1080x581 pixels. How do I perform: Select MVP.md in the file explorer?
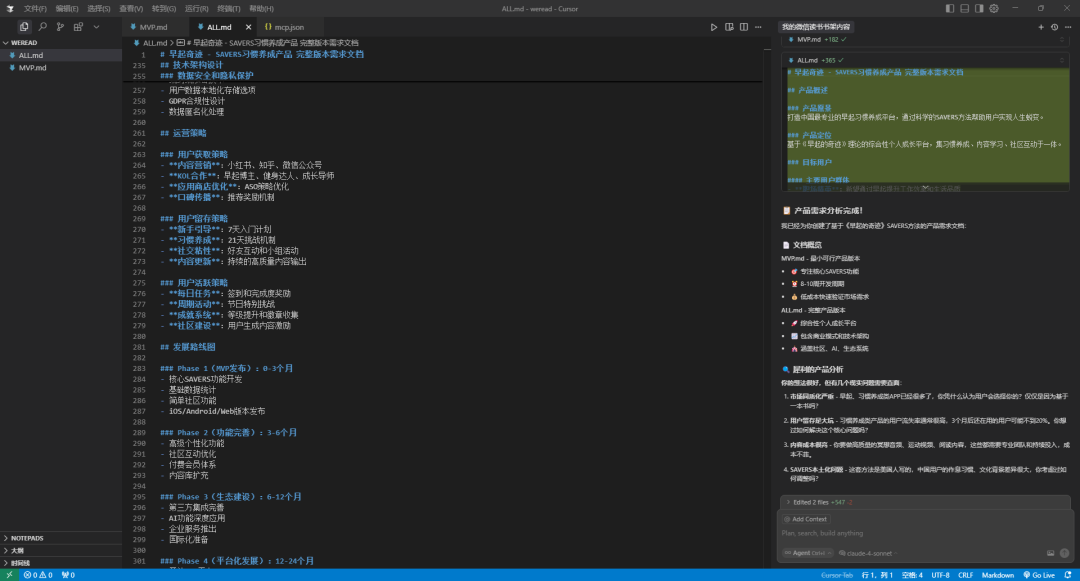coord(61,67)
